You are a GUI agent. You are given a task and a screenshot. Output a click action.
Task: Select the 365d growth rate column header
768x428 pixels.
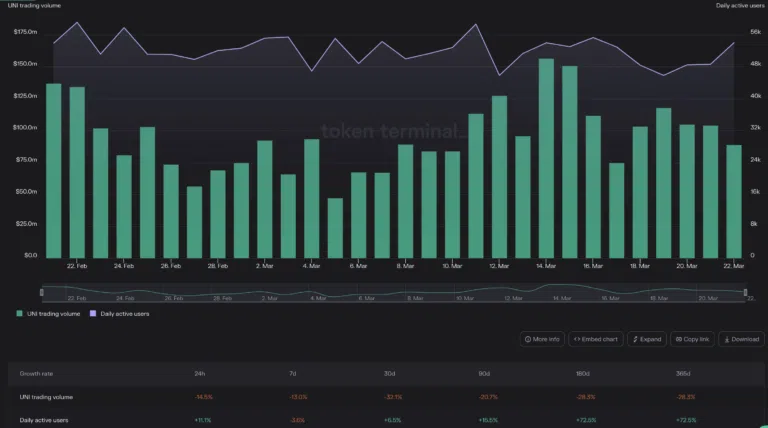(683, 374)
